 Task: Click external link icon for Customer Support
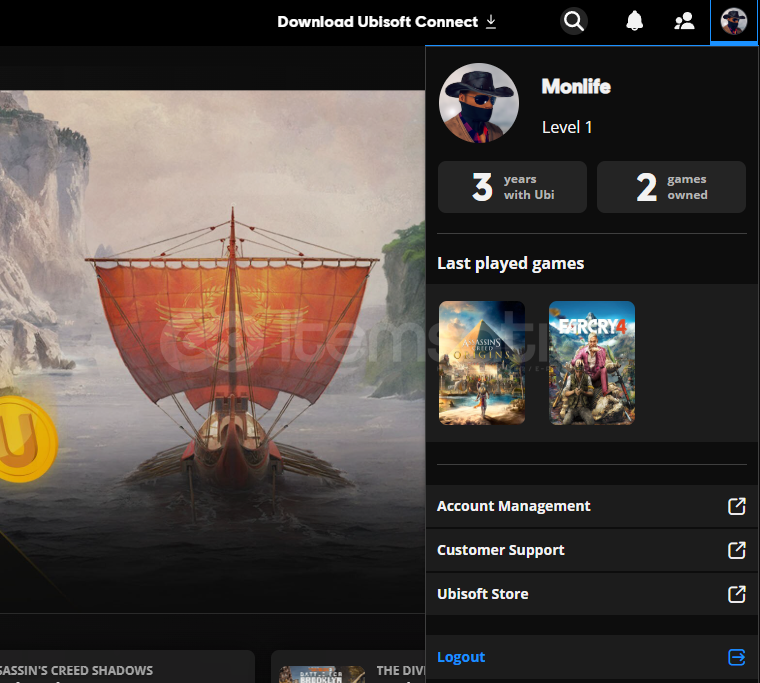click(x=737, y=550)
